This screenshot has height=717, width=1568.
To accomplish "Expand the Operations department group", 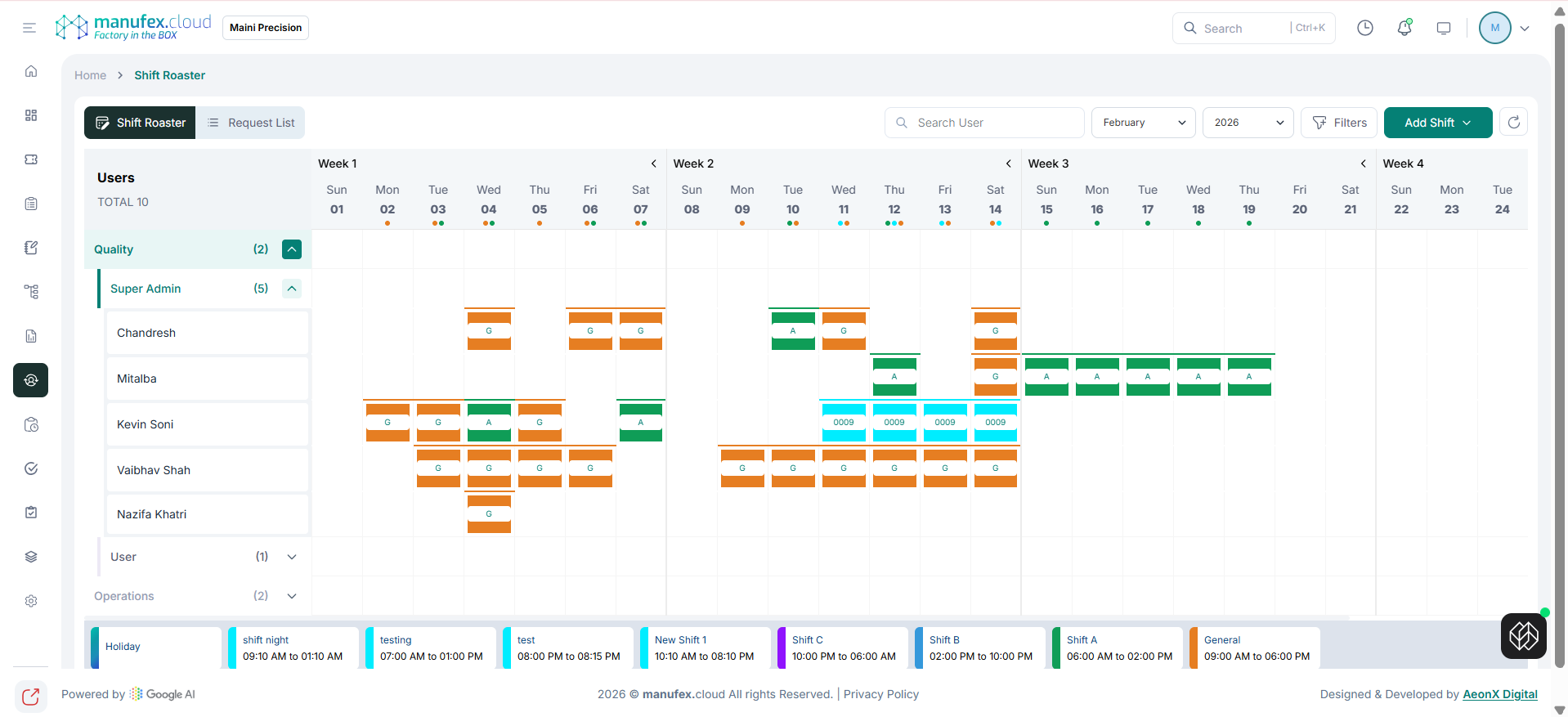I will (x=292, y=596).
